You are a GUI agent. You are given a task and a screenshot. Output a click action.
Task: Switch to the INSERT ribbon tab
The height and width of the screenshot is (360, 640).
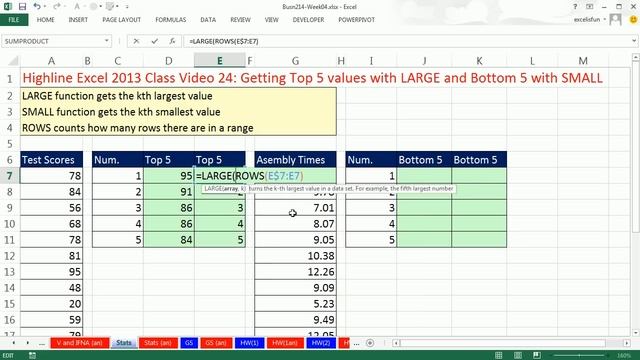click(78, 20)
